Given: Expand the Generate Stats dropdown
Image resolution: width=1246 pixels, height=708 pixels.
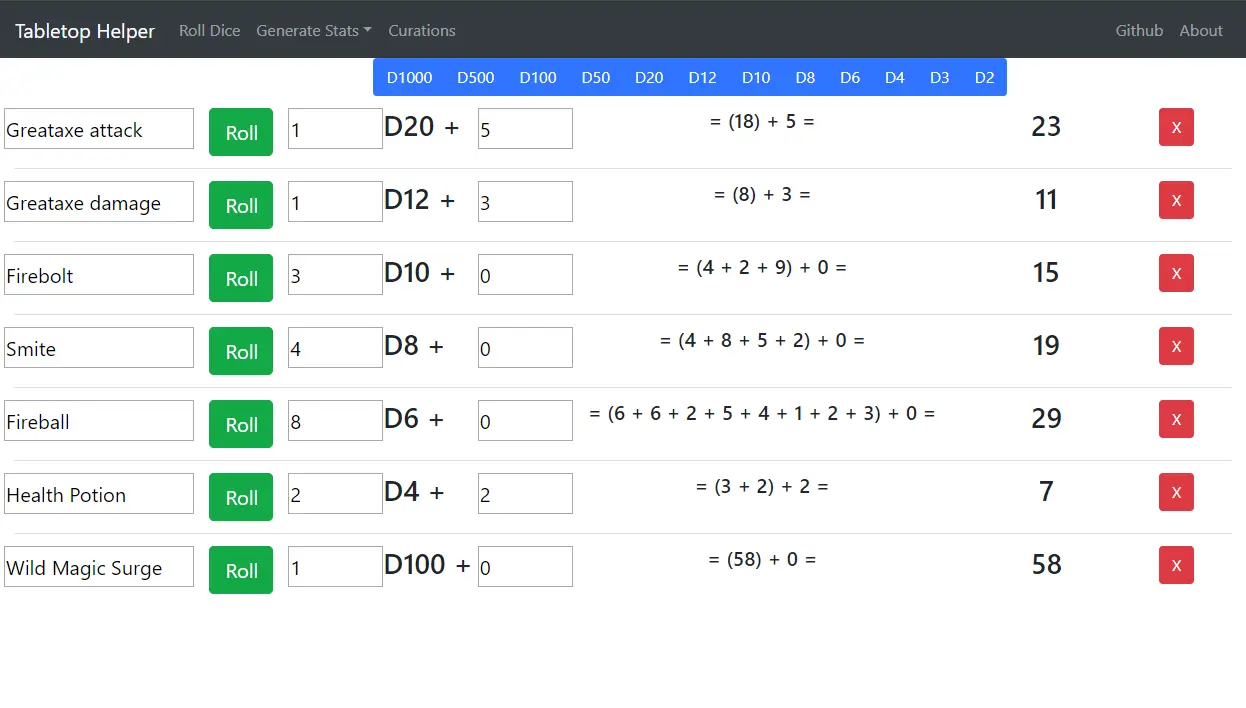Looking at the screenshot, I should 314,31.
